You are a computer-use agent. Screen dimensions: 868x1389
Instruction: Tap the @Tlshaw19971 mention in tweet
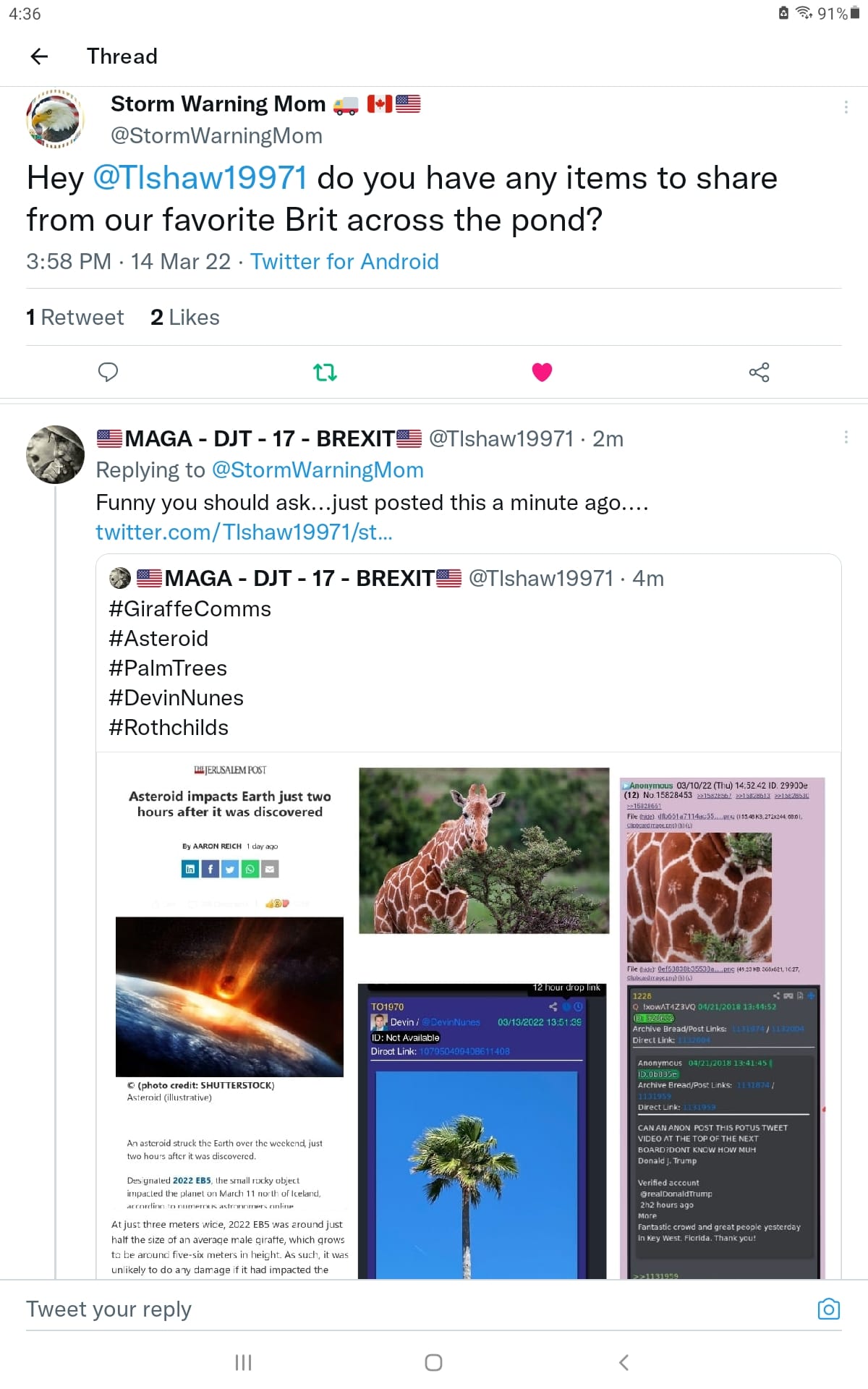click(x=200, y=178)
